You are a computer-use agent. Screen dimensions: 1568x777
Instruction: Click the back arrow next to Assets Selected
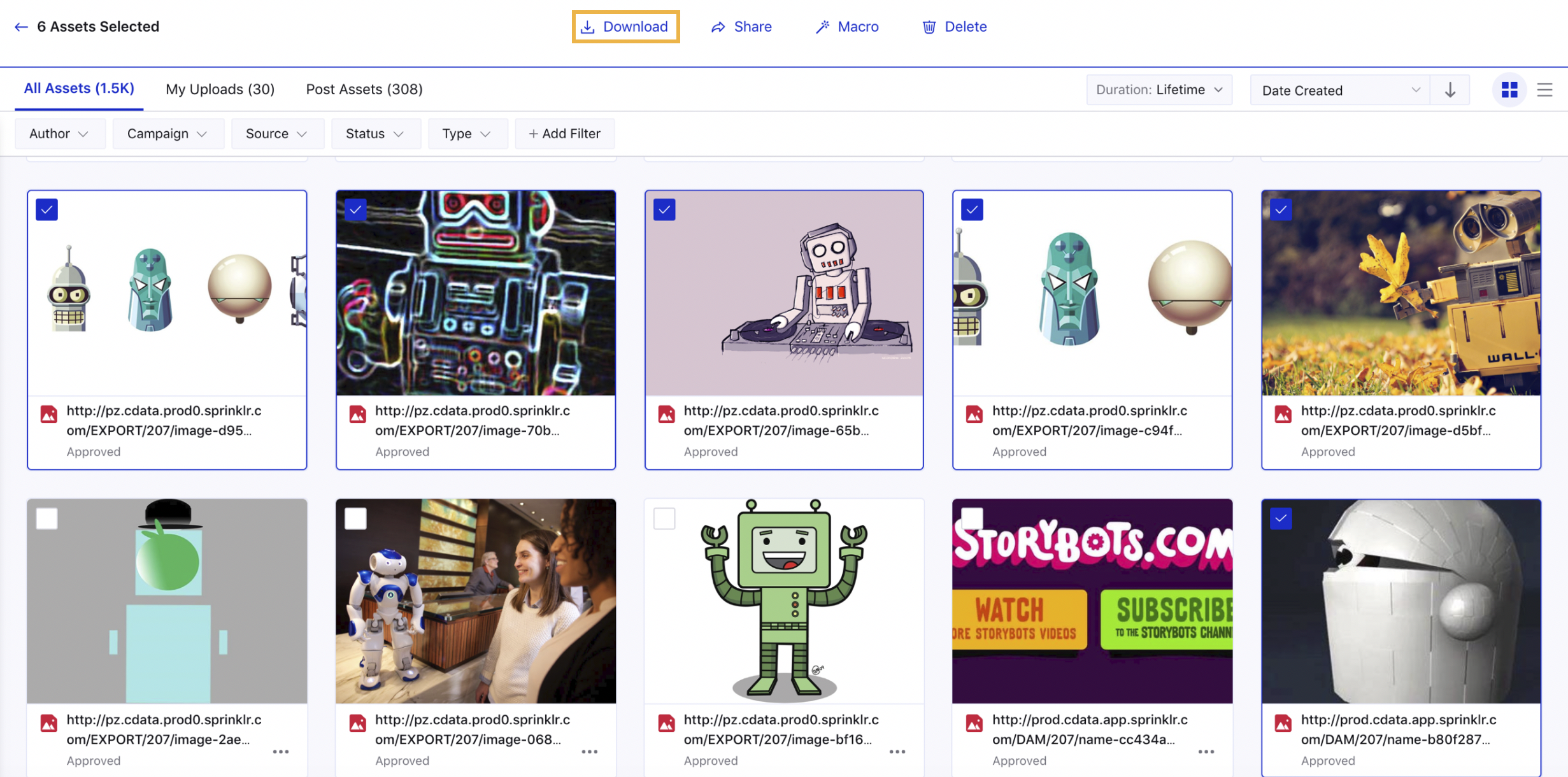point(21,27)
